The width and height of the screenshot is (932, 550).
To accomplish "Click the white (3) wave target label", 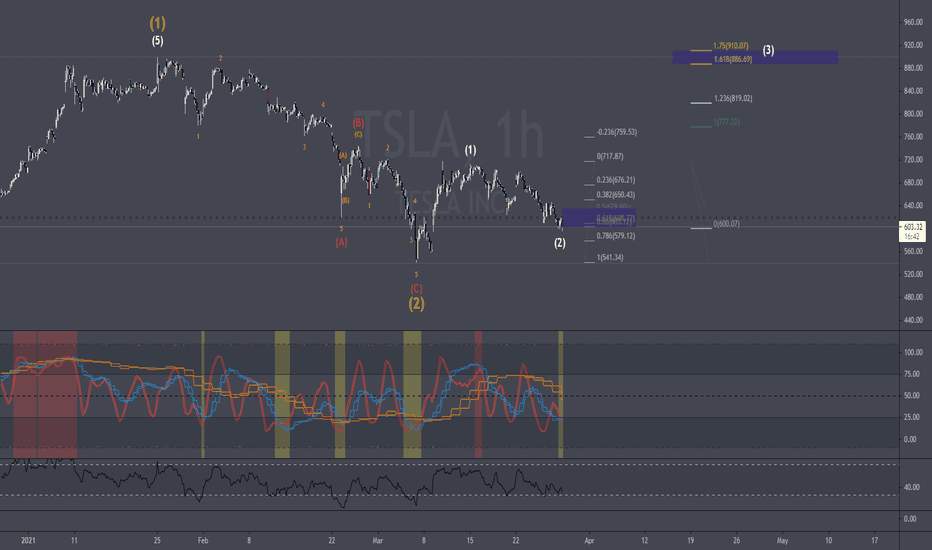I will pos(769,51).
